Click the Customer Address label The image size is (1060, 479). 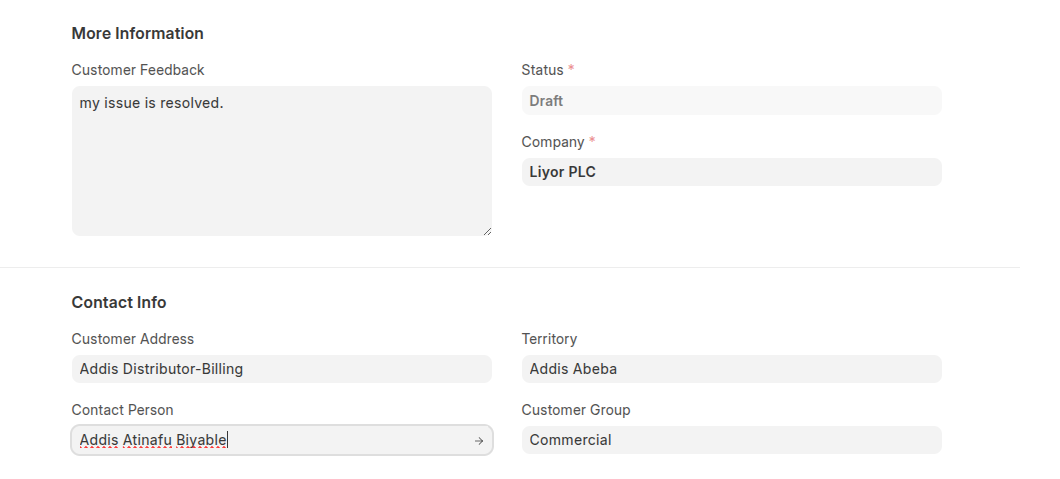(x=133, y=339)
